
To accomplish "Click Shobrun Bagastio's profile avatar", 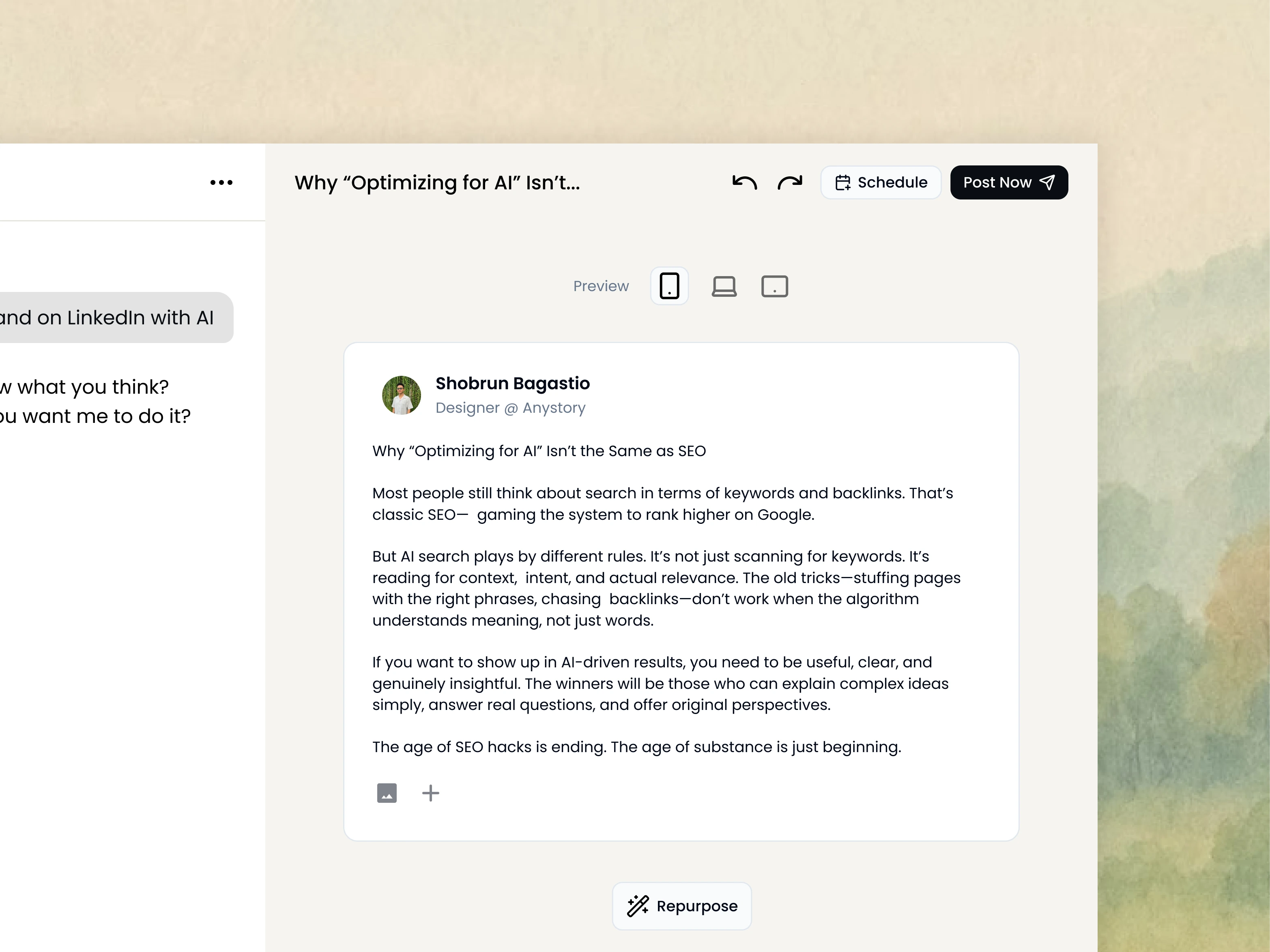I will 401,395.
